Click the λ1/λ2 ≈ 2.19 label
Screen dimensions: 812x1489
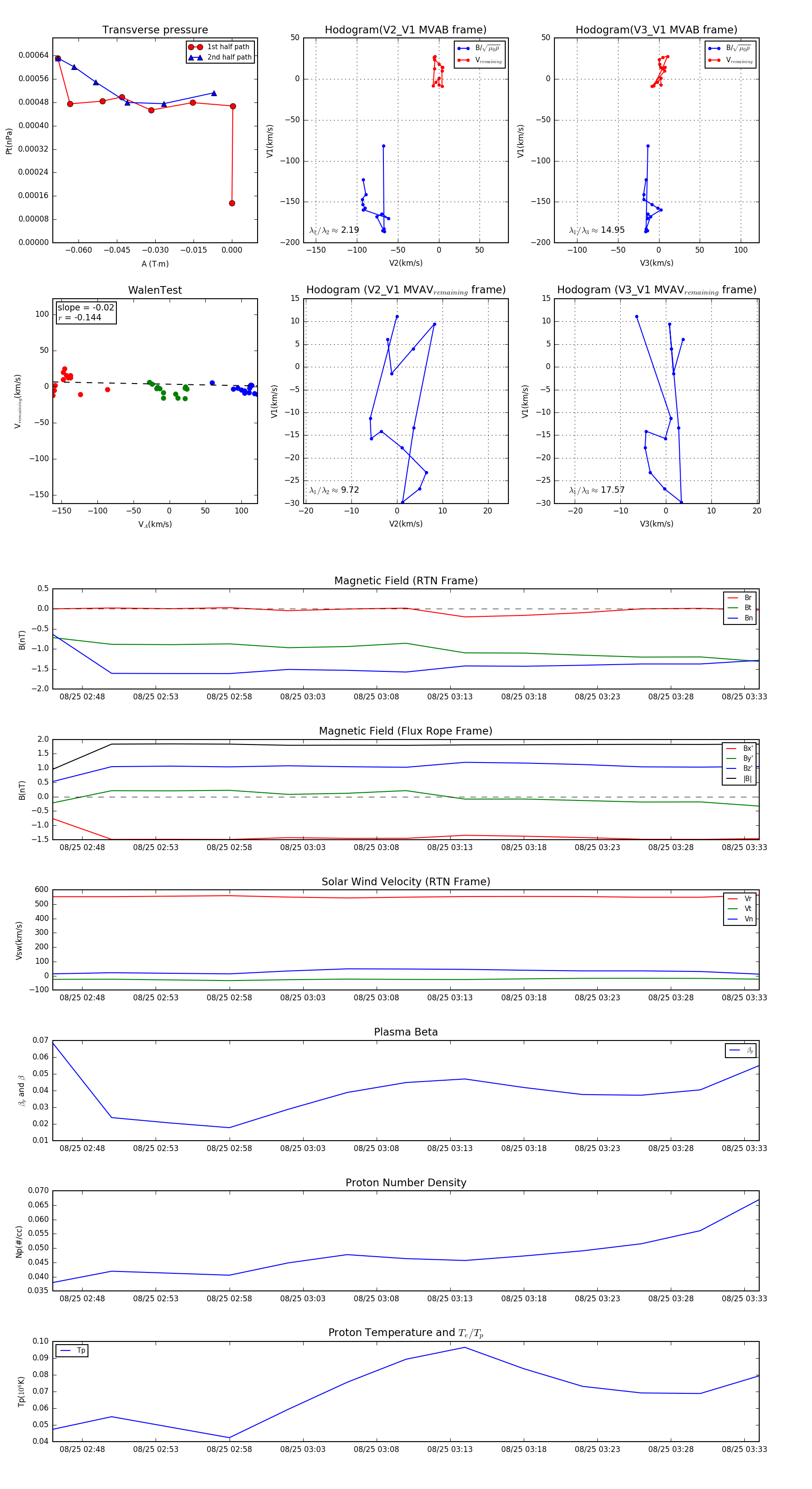point(334,230)
